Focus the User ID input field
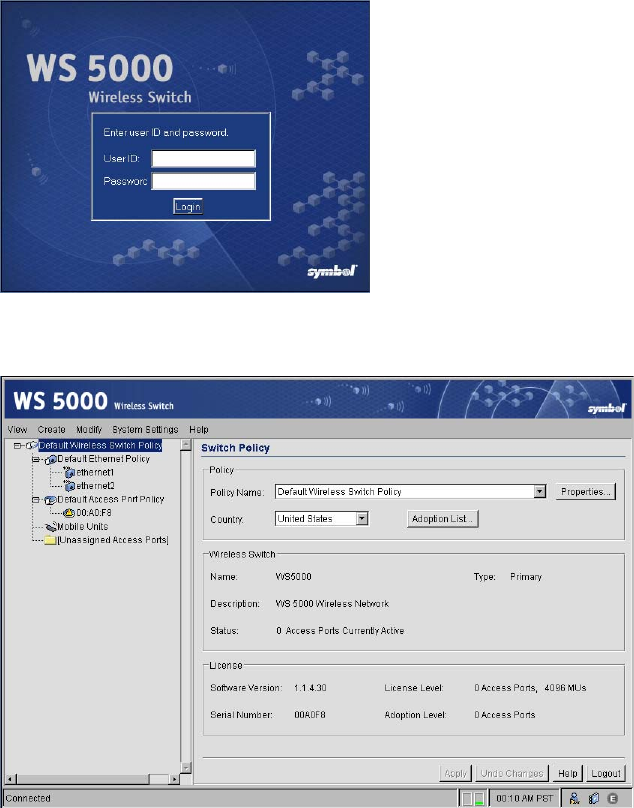The image size is (634, 808). point(203,159)
